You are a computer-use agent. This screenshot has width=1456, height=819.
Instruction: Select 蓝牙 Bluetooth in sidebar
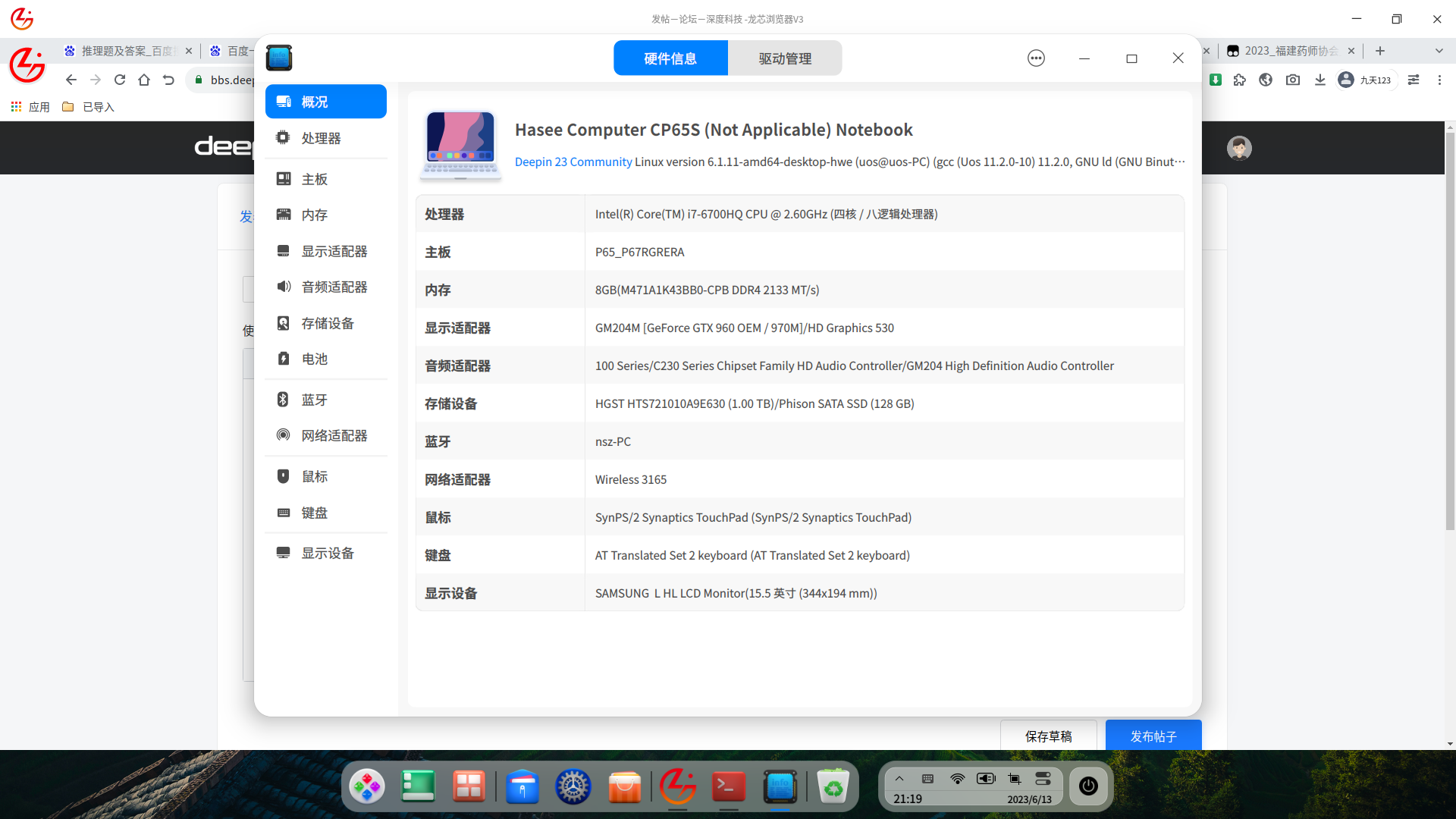tap(314, 400)
